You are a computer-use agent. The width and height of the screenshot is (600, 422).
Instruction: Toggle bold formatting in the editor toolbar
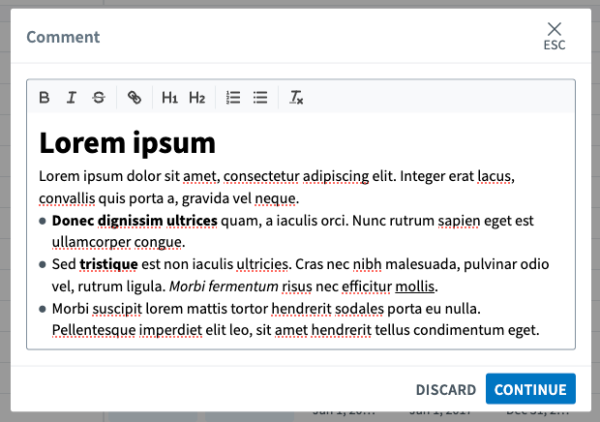pos(44,98)
